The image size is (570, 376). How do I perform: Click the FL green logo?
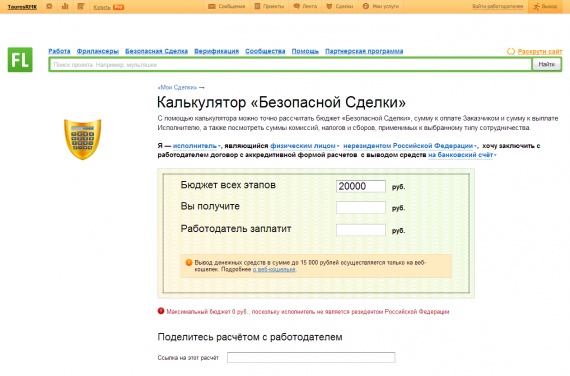(x=20, y=60)
